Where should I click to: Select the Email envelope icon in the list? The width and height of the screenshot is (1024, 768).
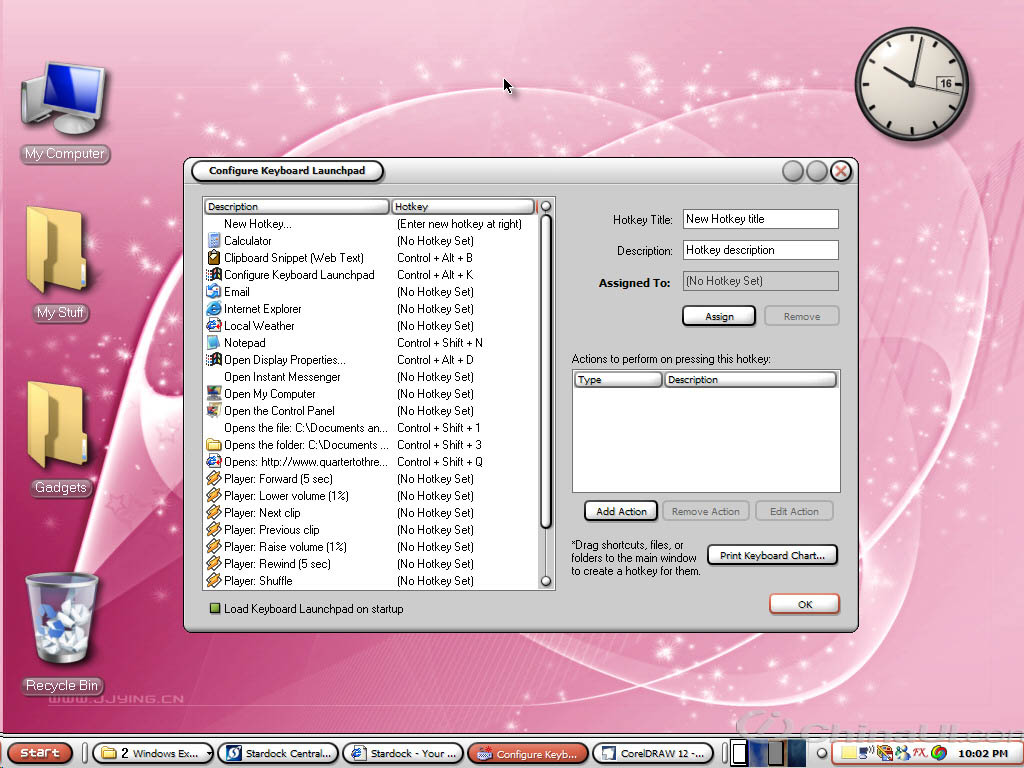click(x=214, y=292)
